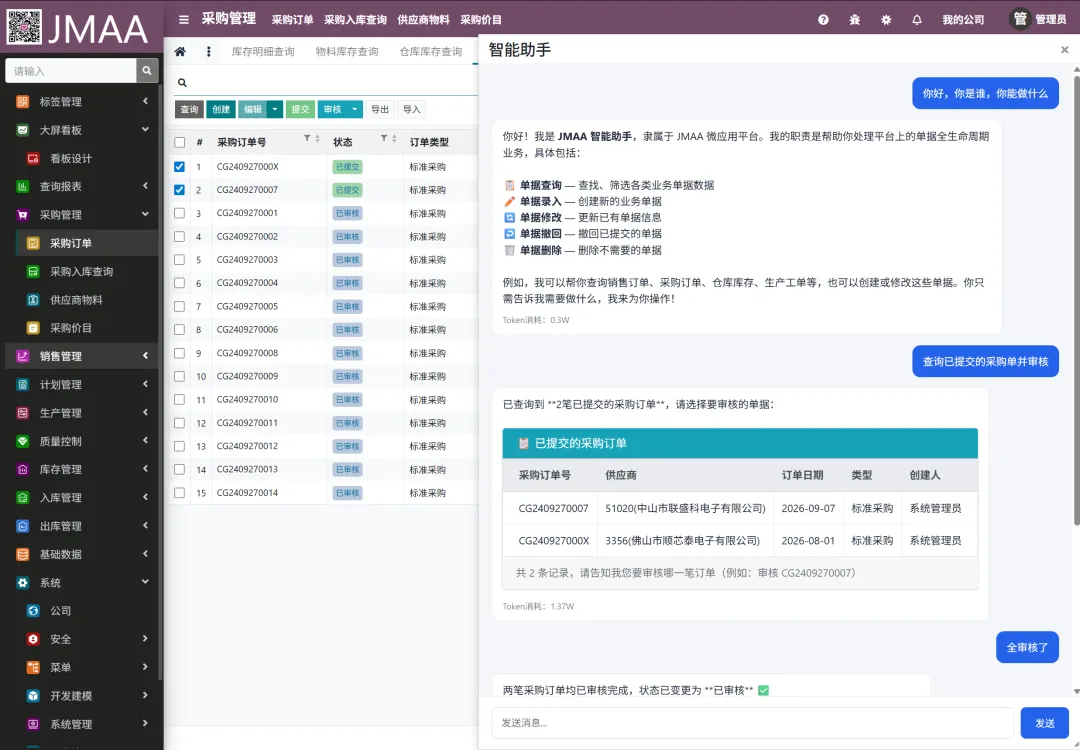Switch to the 物料库存查询 tab
Image resolution: width=1080 pixels, height=750 pixels.
347,52
